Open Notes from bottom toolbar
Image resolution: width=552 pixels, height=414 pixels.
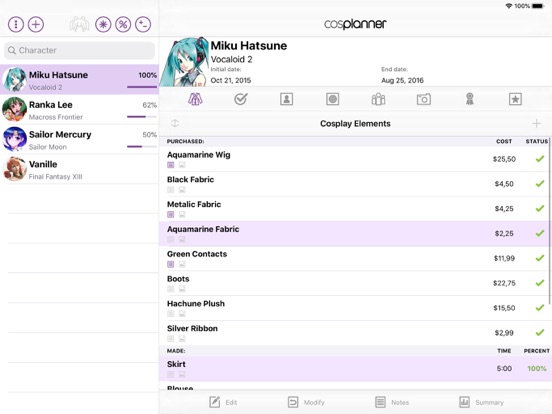[x=392, y=402]
